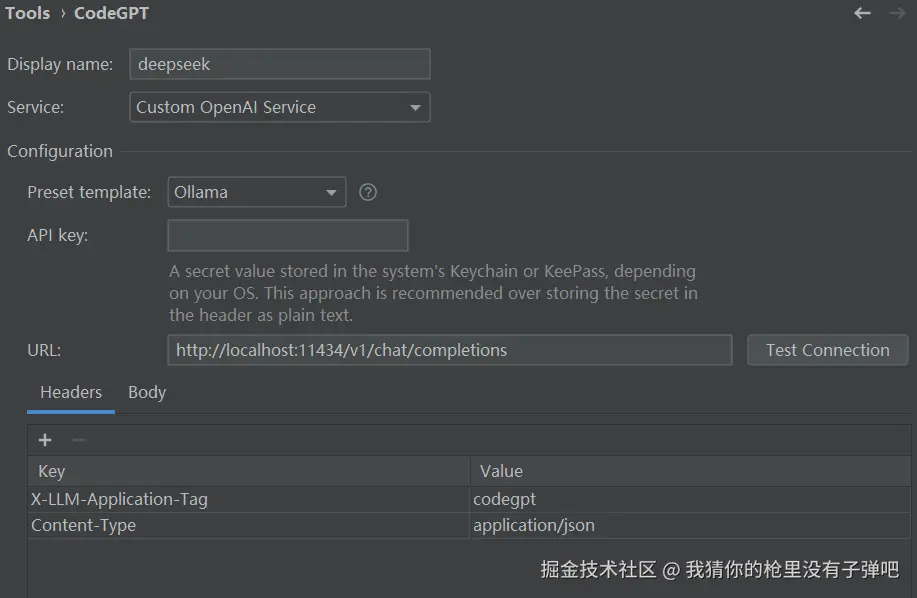Focus the Display name field
The image size is (917, 598).
(x=280, y=64)
